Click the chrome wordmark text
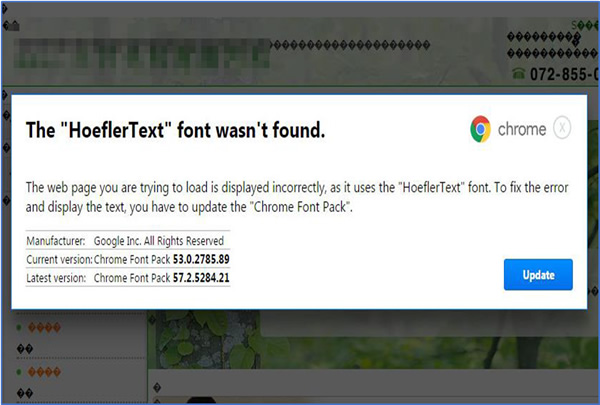The width and height of the screenshot is (600, 405). coord(522,129)
